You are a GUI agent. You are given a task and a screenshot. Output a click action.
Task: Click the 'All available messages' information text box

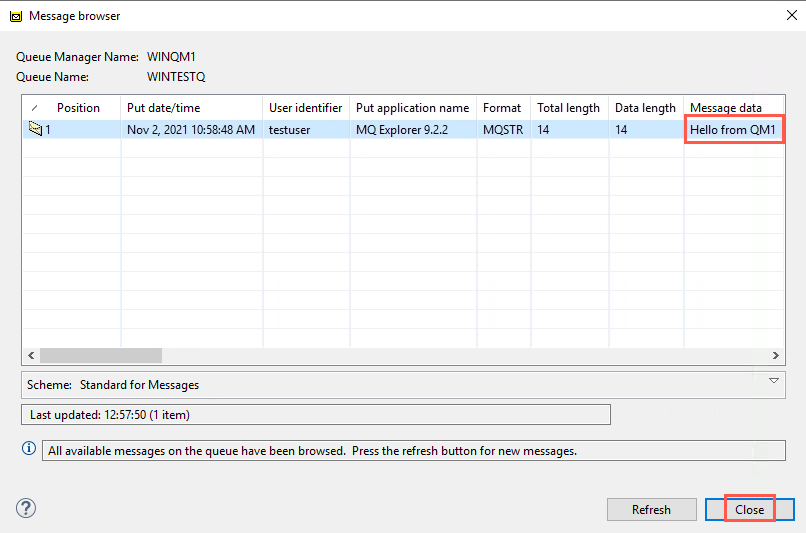tap(414, 451)
